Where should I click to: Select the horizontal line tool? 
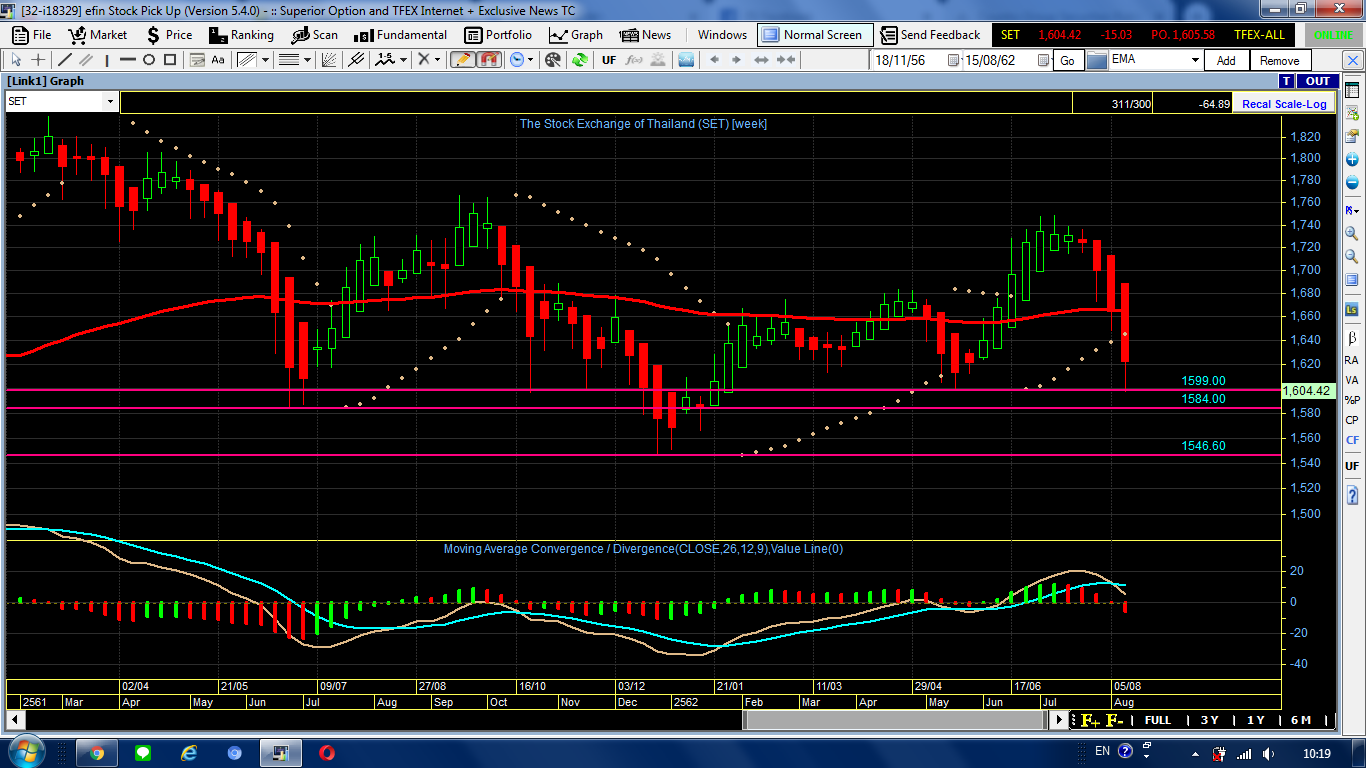(127, 60)
